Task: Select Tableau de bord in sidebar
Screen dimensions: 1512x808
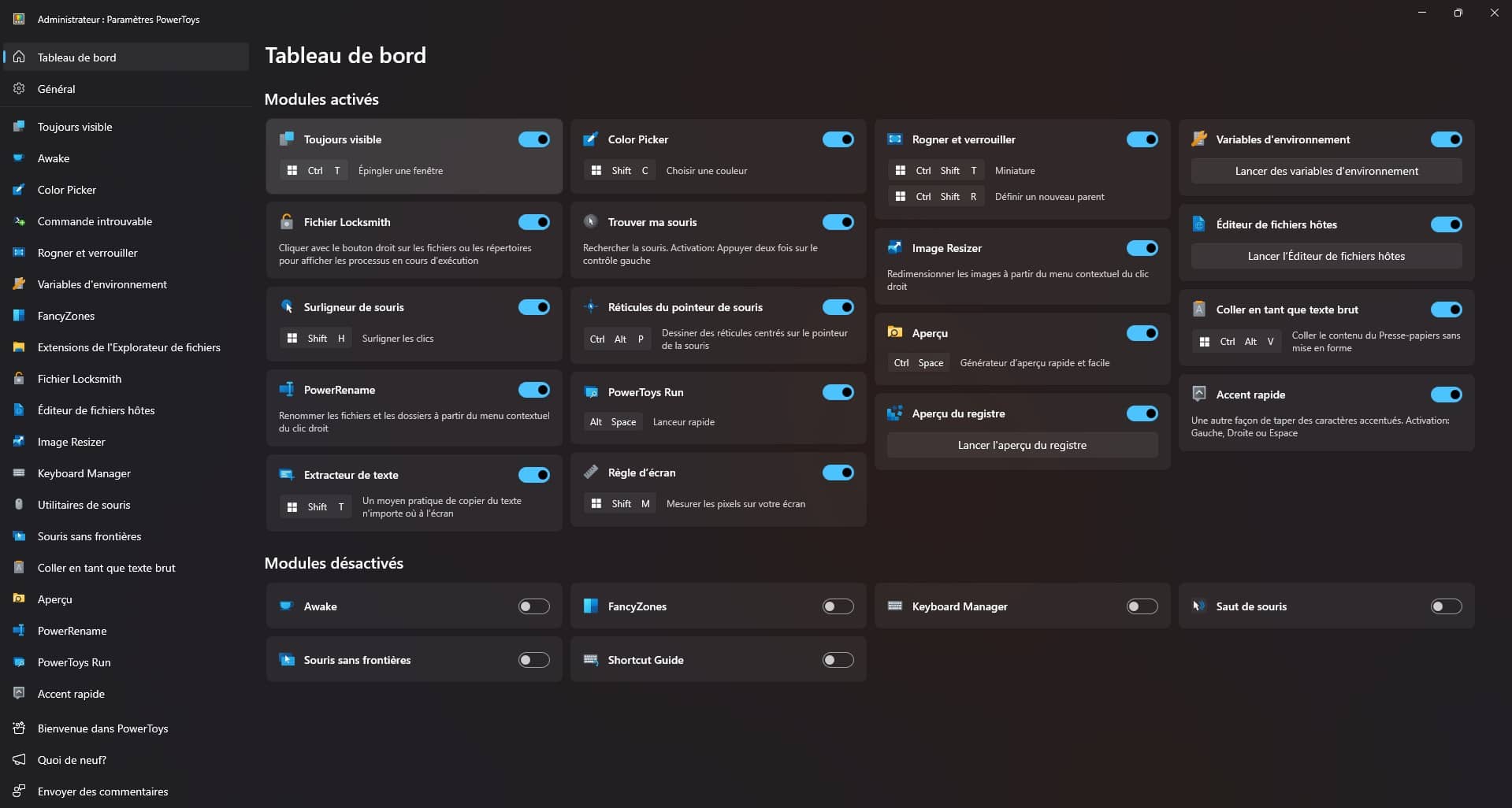Action: click(126, 57)
